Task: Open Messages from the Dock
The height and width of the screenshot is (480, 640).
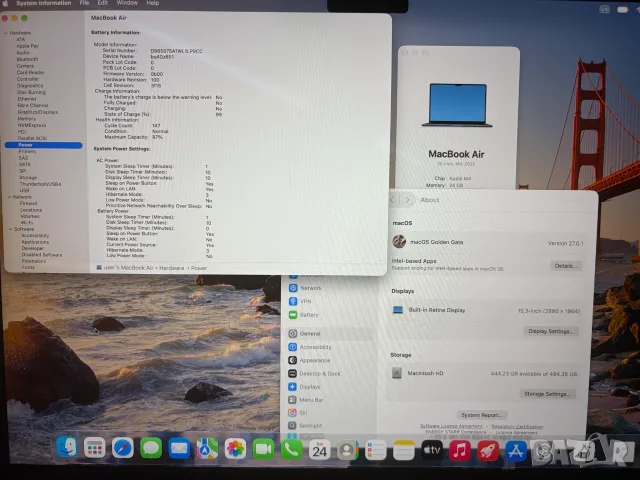Action: click(151, 448)
